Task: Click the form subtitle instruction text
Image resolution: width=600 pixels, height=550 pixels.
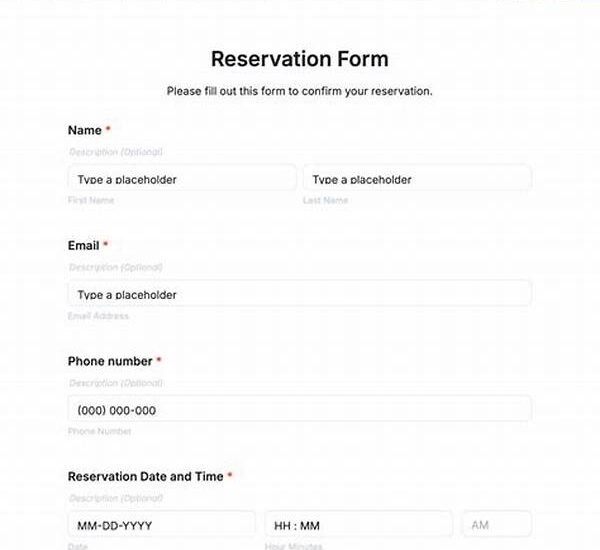Action: click(300, 91)
